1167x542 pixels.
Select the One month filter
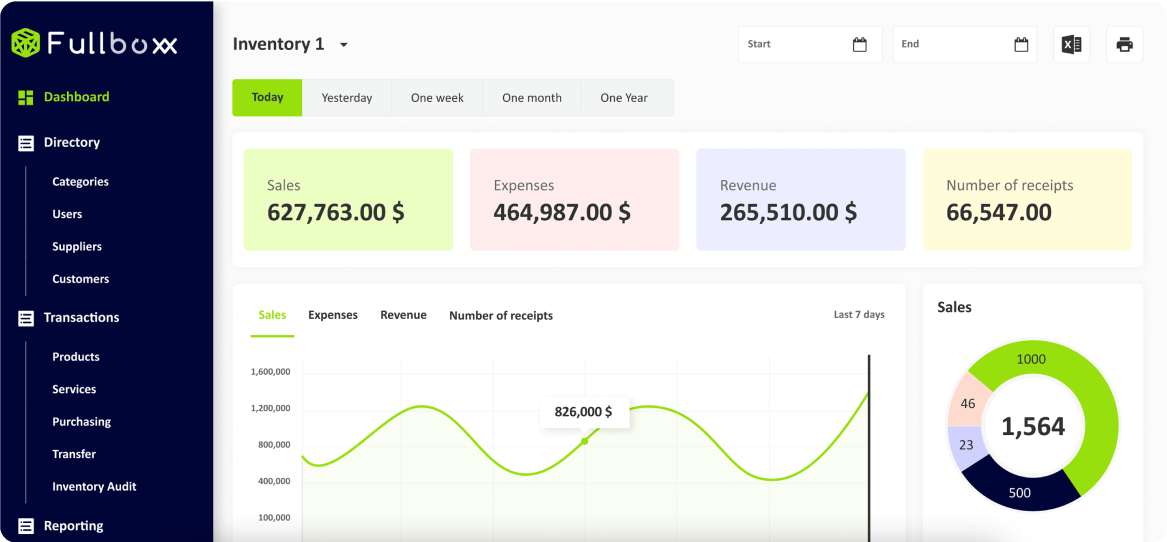(x=531, y=98)
